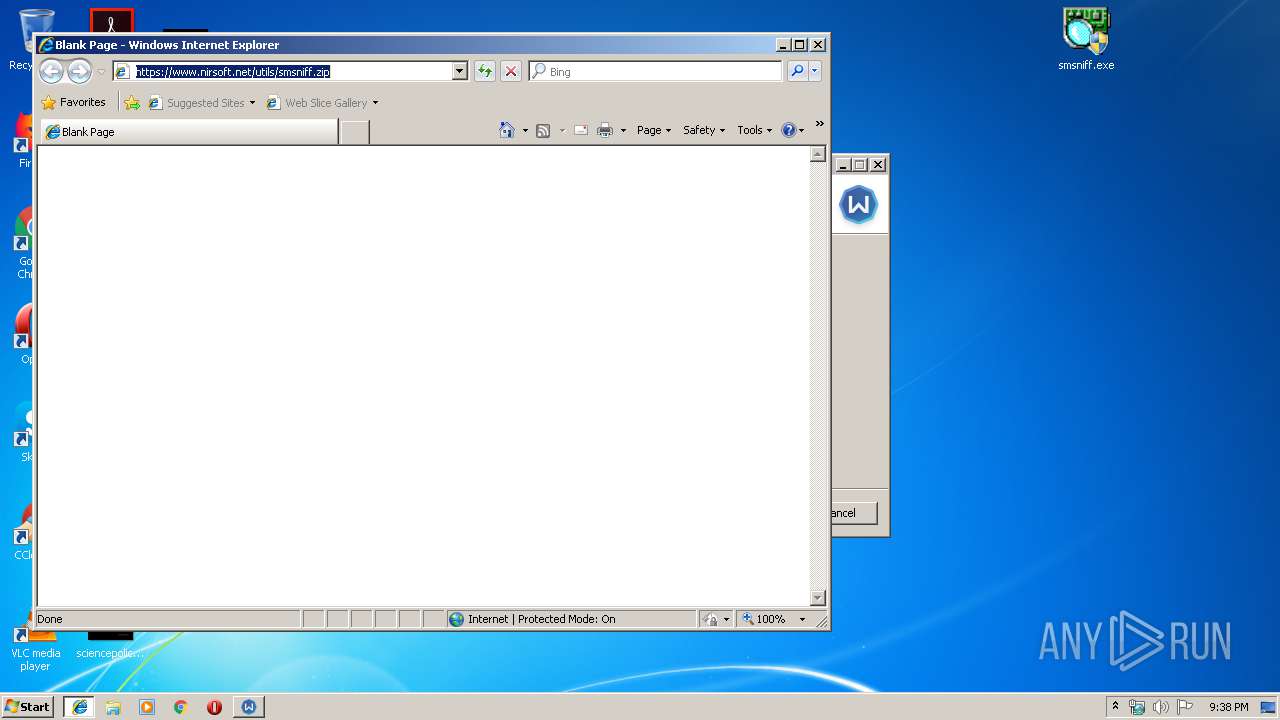Open the privacy lock status dropdown

coord(717,619)
